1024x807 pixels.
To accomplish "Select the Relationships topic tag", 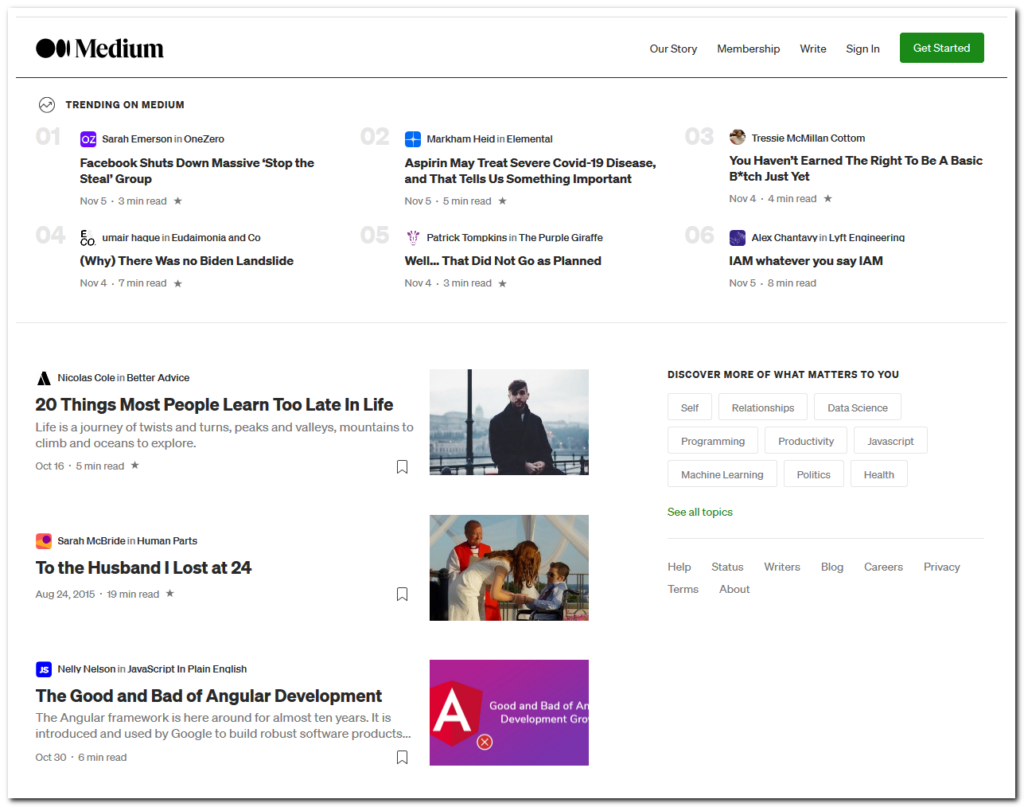I will [763, 407].
